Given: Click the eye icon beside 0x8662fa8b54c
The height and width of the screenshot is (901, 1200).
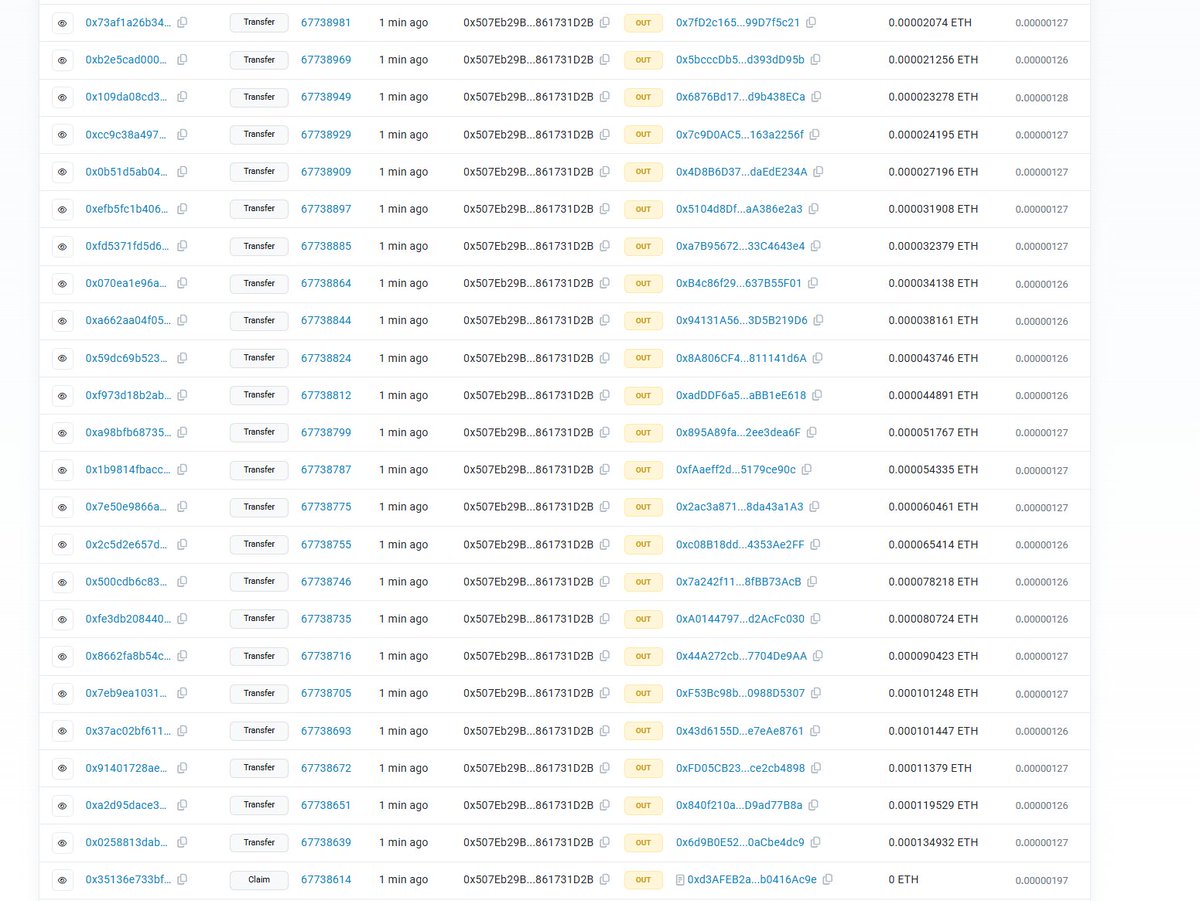Looking at the screenshot, I should click(62, 656).
